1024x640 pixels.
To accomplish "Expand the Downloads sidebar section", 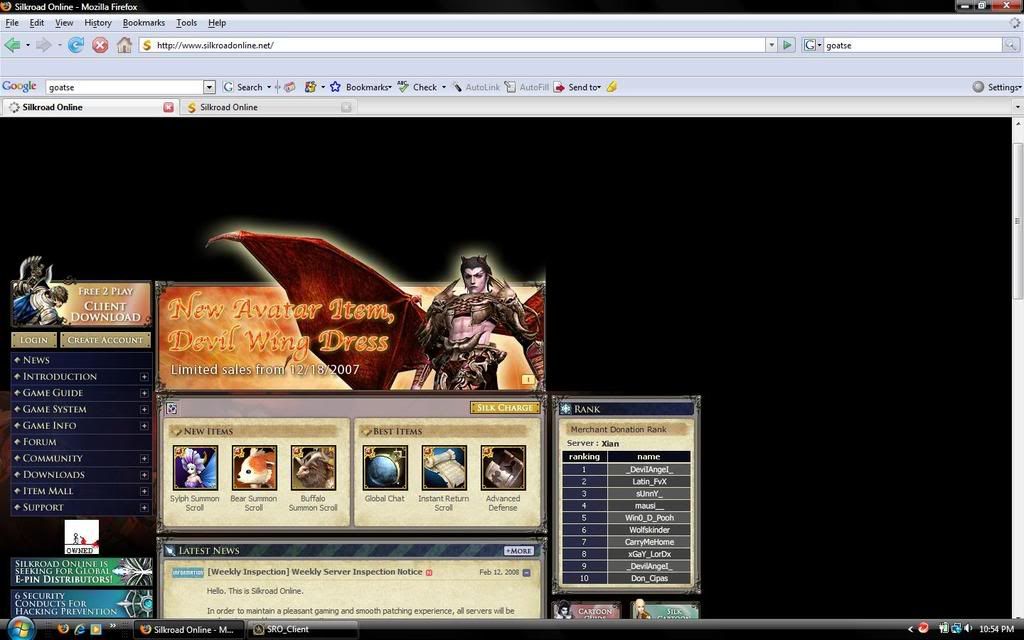I will pyautogui.click(x=144, y=475).
